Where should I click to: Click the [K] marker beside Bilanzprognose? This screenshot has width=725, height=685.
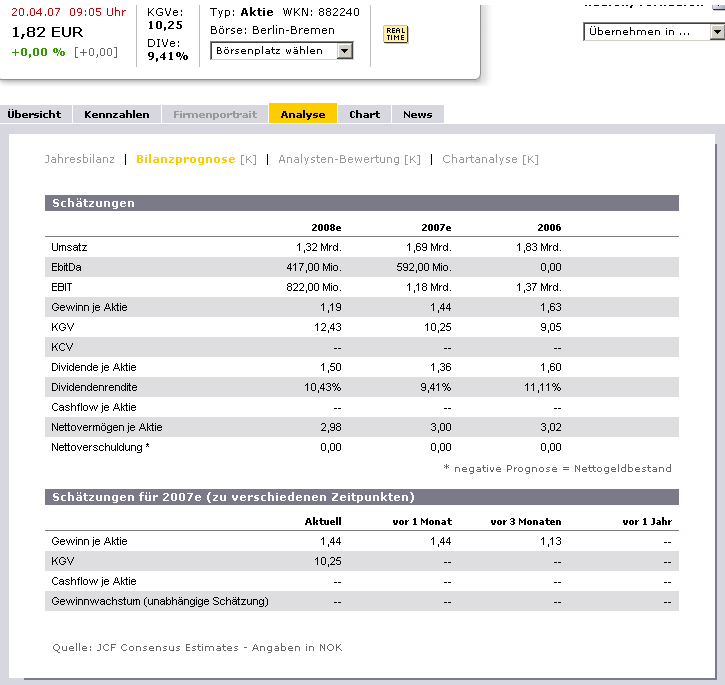point(248,159)
